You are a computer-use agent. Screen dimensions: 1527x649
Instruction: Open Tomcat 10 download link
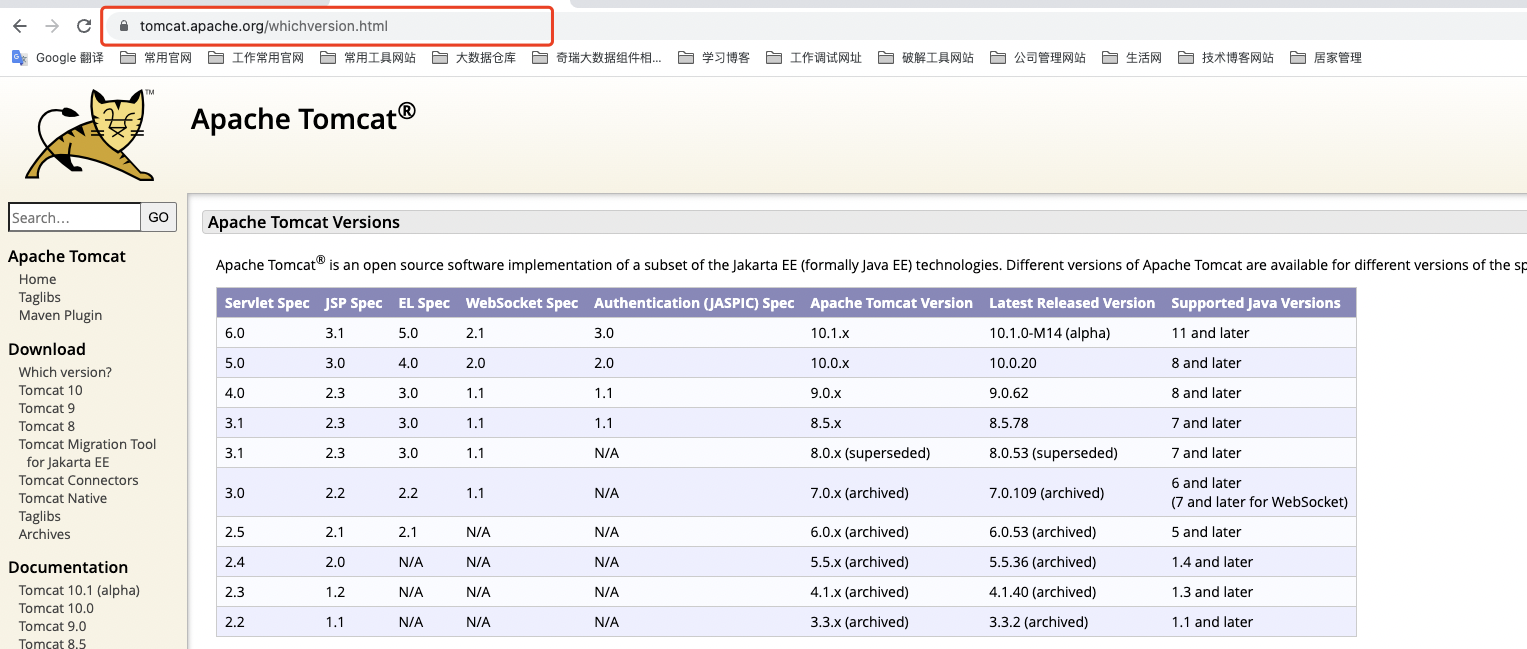[x=50, y=390]
